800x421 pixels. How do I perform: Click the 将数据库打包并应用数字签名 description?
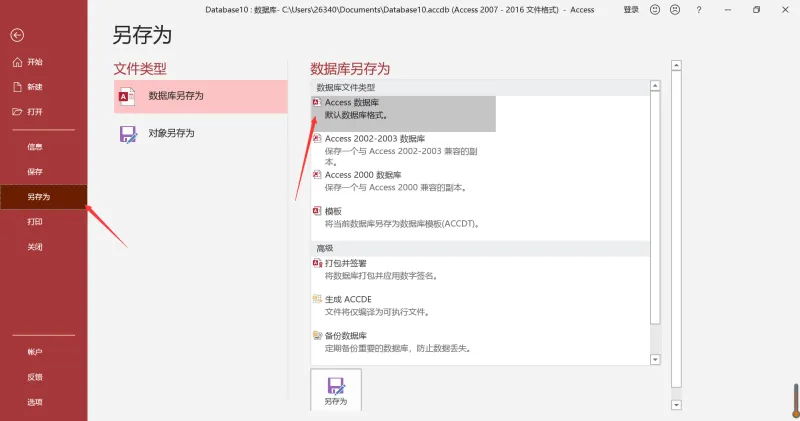pos(382,276)
